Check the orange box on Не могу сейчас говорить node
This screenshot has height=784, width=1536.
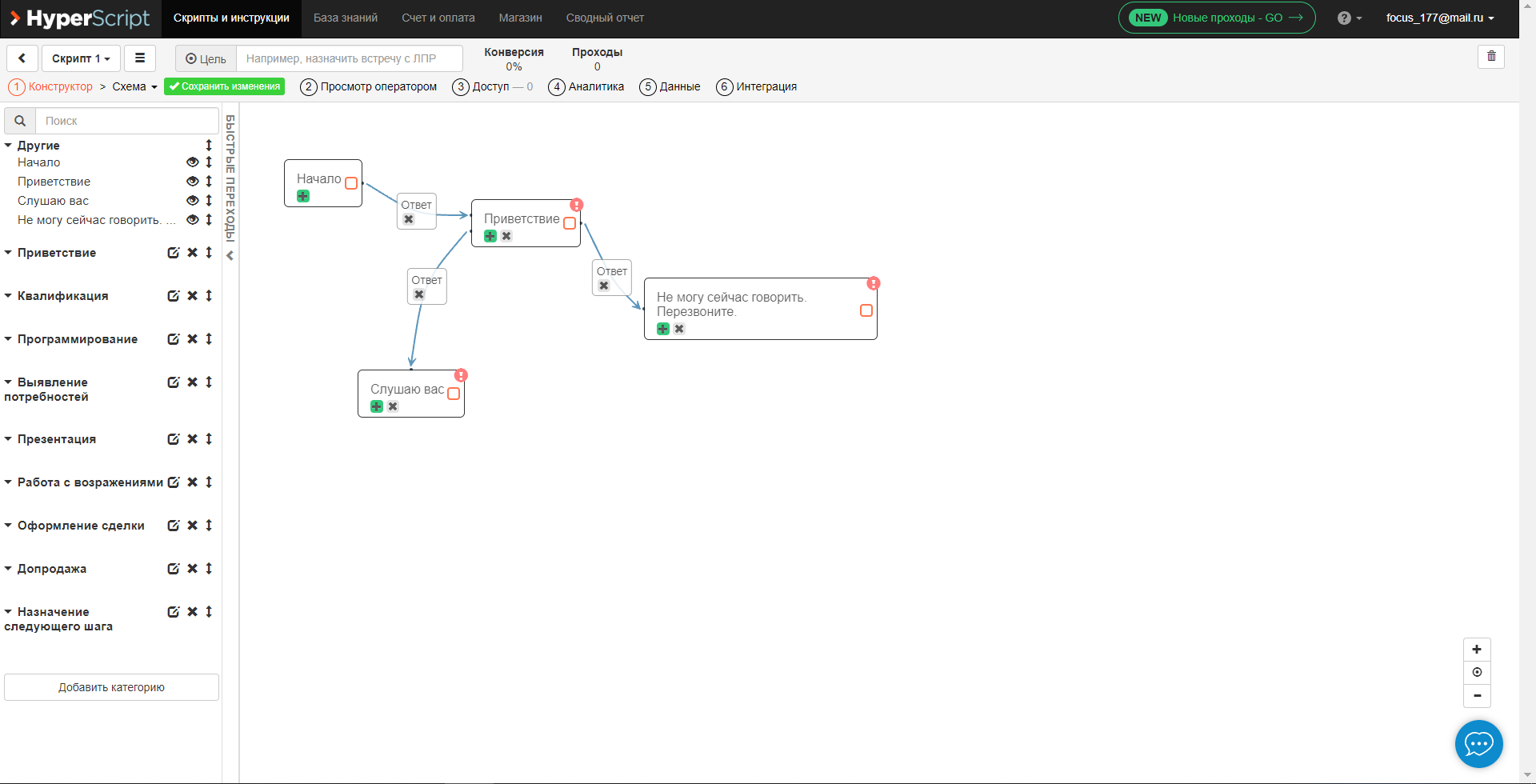tap(866, 310)
